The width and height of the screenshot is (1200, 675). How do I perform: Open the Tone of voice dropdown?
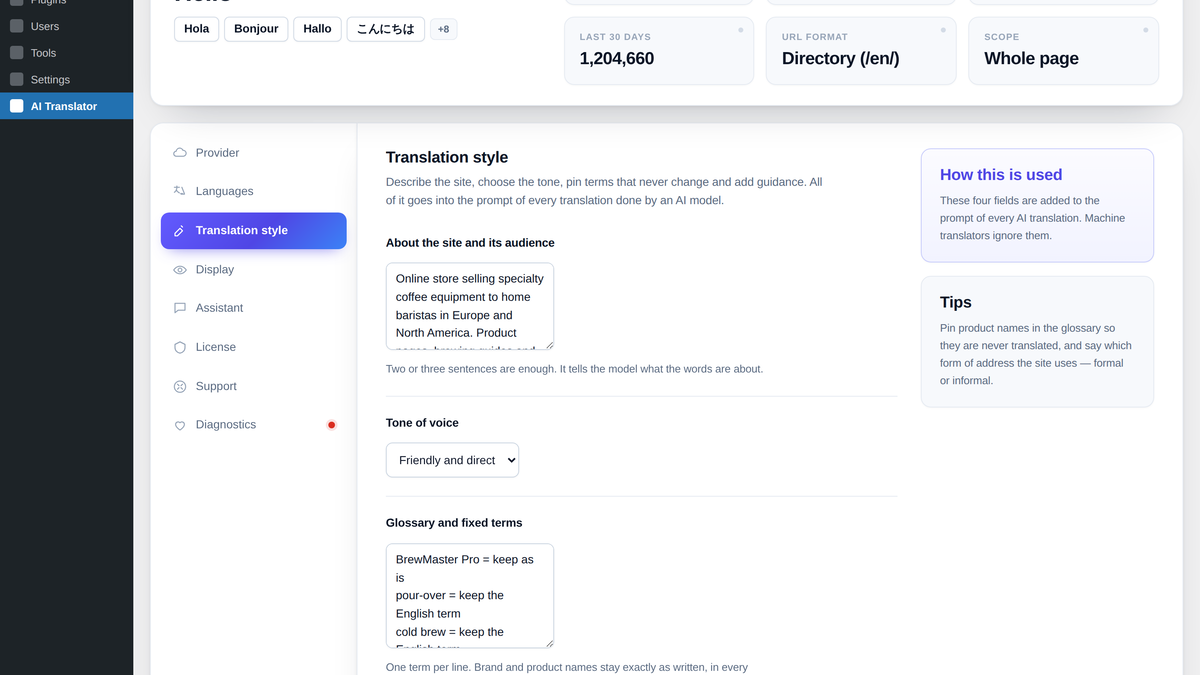[x=453, y=460]
